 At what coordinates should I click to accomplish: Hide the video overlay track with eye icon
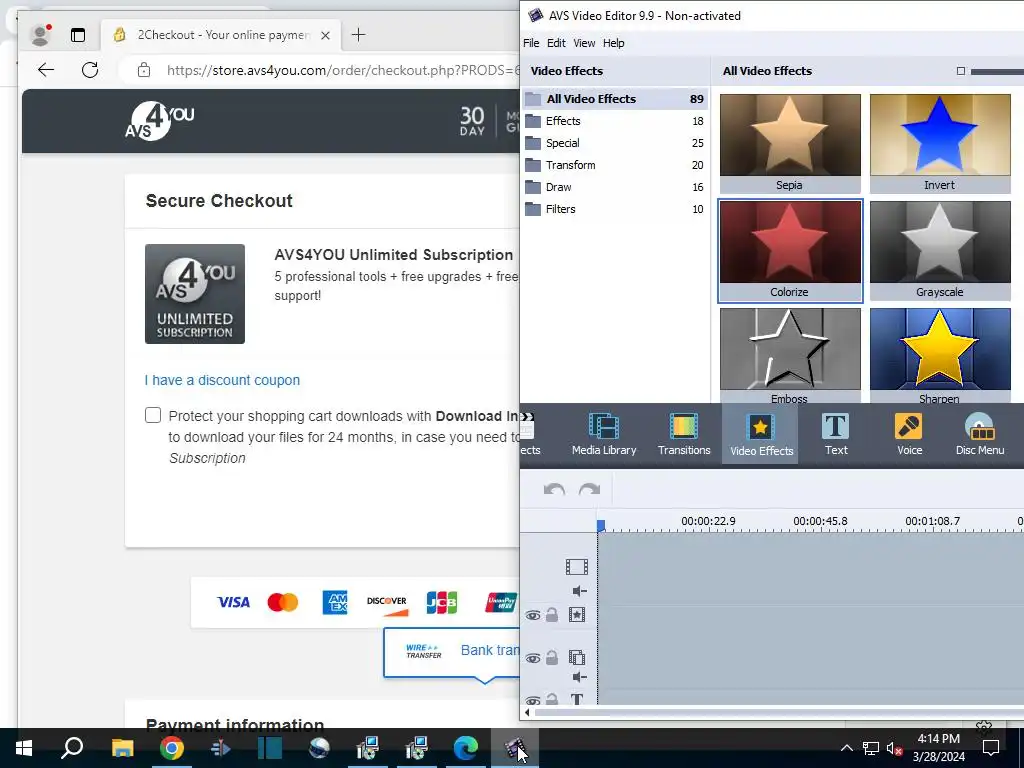pyautogui.click(x=533, y=658)
